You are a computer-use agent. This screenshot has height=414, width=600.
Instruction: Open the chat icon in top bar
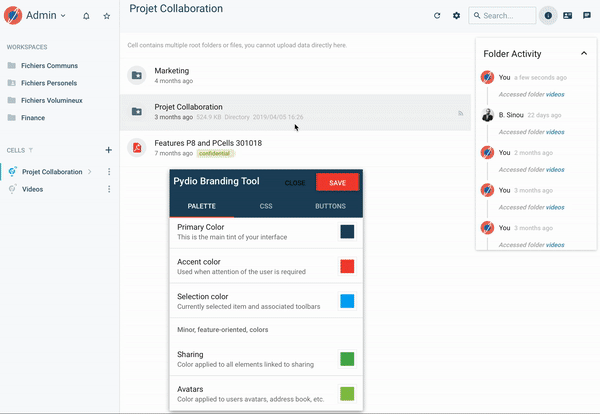pos(587,16)
